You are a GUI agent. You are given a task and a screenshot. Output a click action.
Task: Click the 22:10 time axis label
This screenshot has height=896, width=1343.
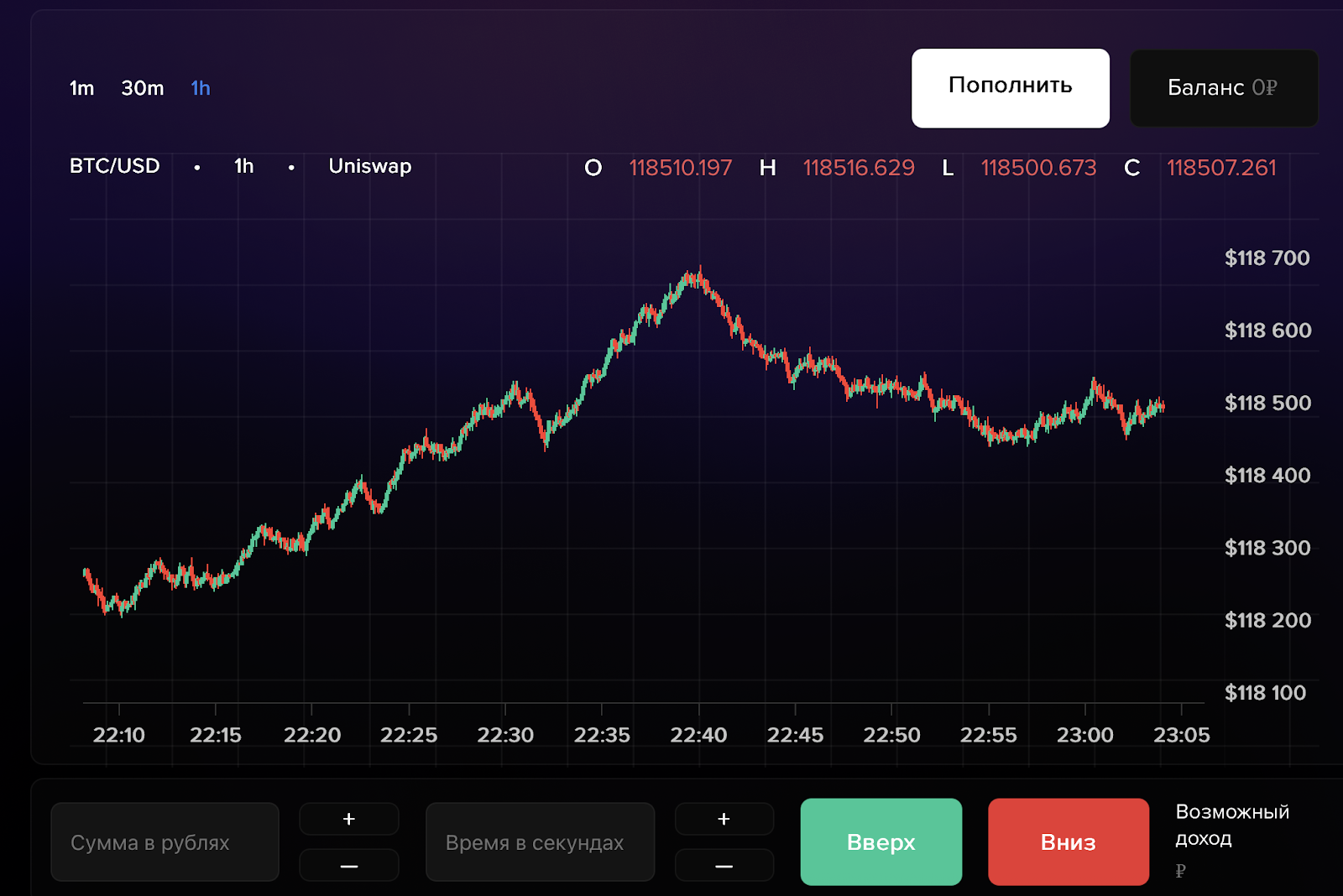coord(119,736)
